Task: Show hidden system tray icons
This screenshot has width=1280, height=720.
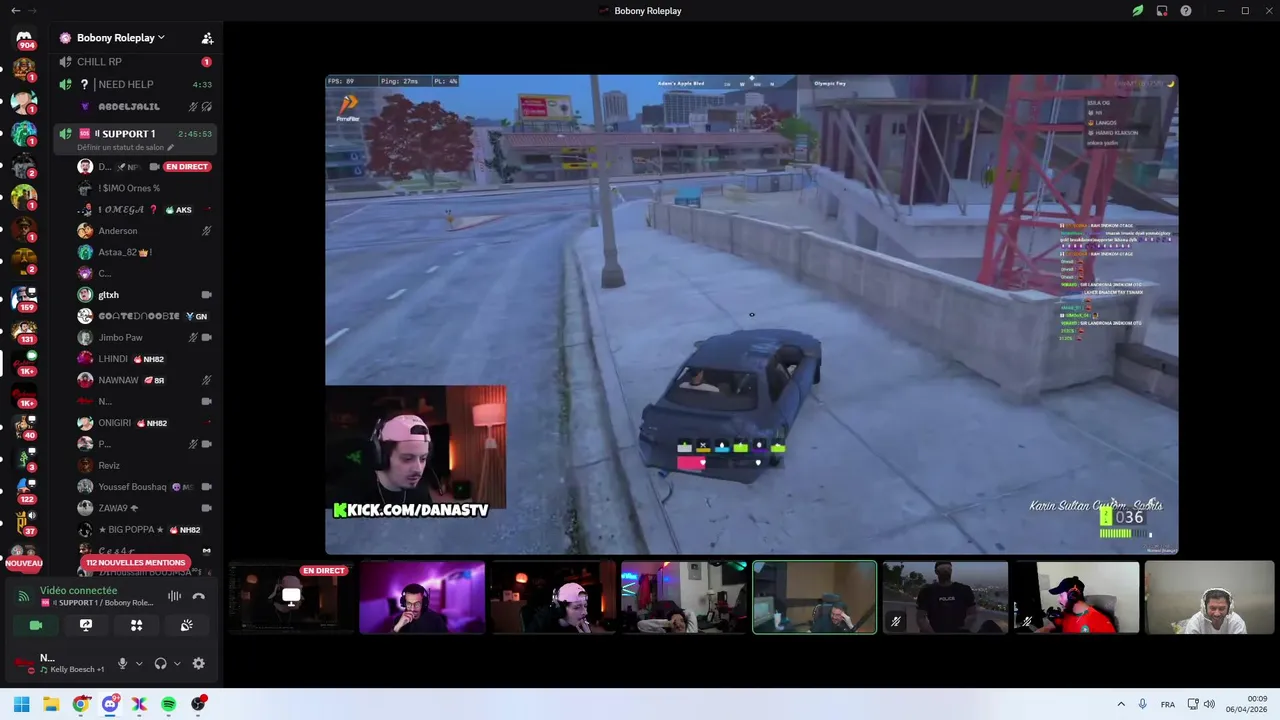Action: pyautogui.click(x=1121, y=704)
